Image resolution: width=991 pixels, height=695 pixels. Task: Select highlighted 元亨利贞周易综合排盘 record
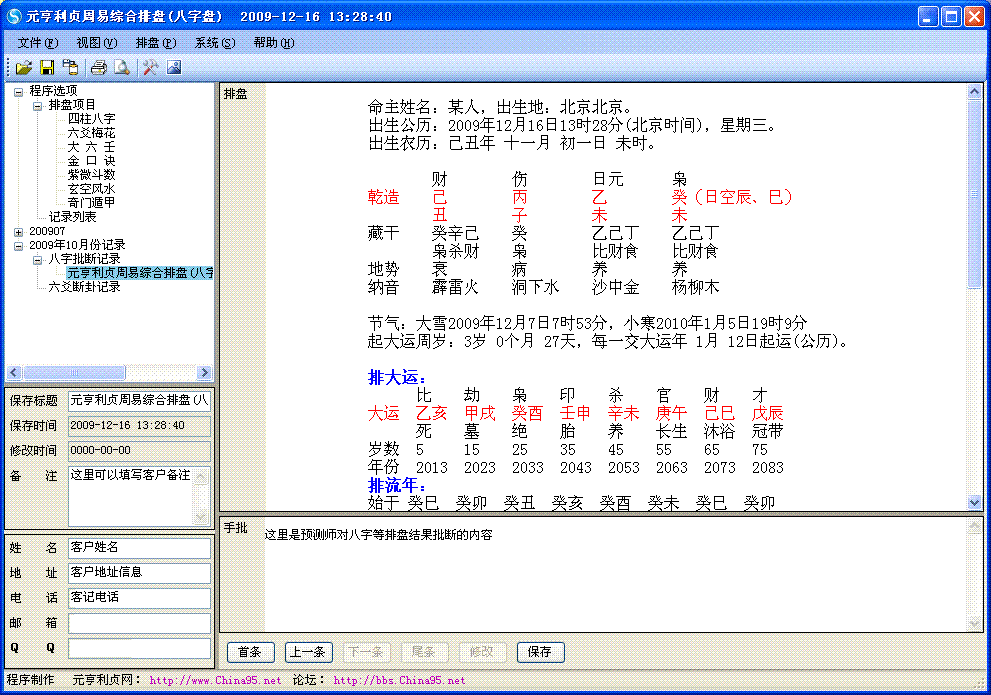(140, 273)
